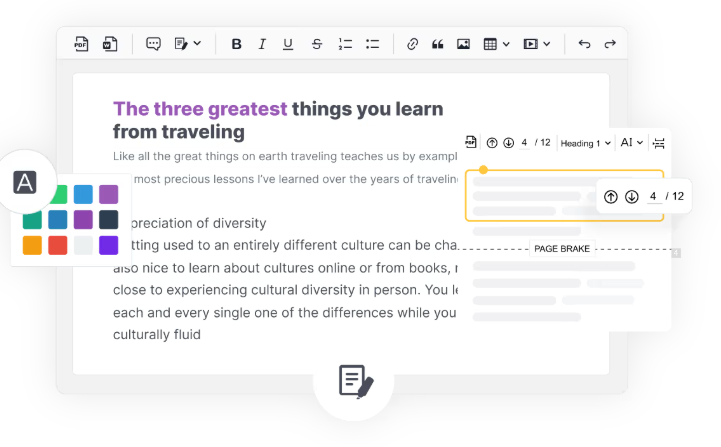Redo the last undone action

(x=610, y=44)
